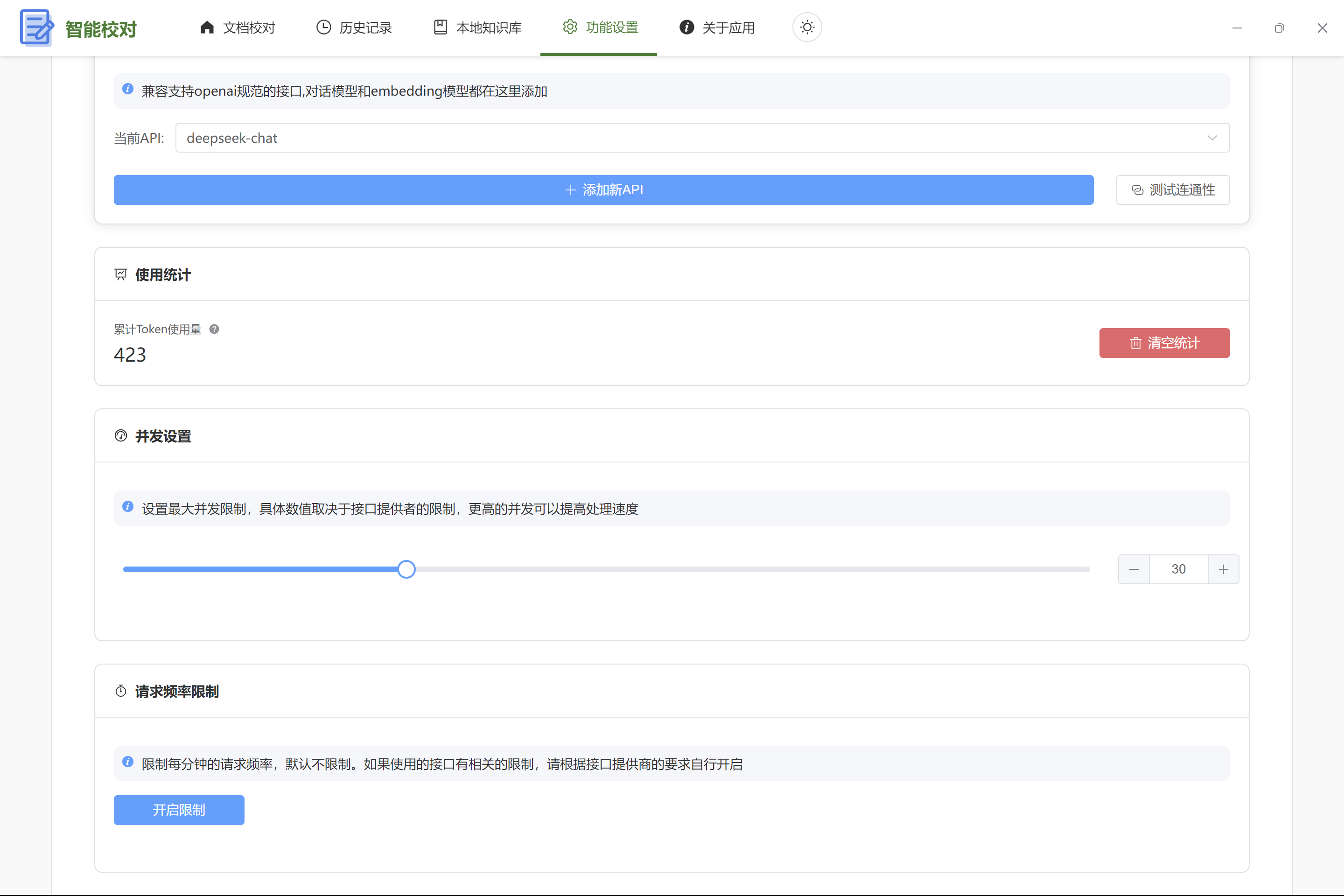Toggle the light/dark theme sun icon
Viewport: 1344px width, 896px height.
tap(807, 28)
